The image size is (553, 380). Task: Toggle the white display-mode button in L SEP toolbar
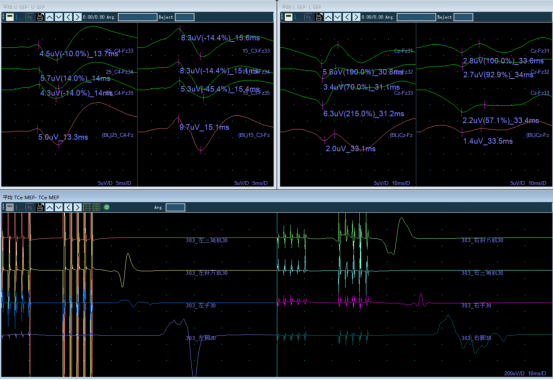(x=288, y=17)
